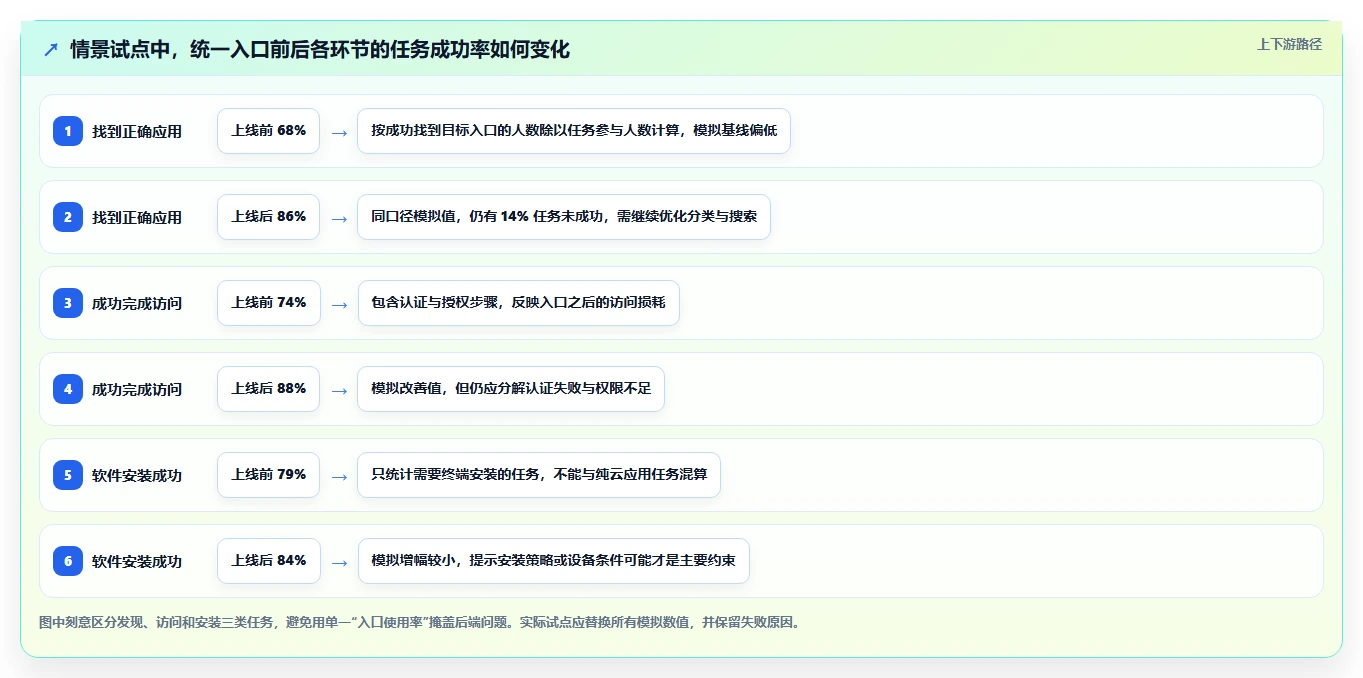The height and width of the screenshot is (678, 1363).
Task: Click the 上线前 79% value pill
Action: pyautogui.click(x=269, y=475)
